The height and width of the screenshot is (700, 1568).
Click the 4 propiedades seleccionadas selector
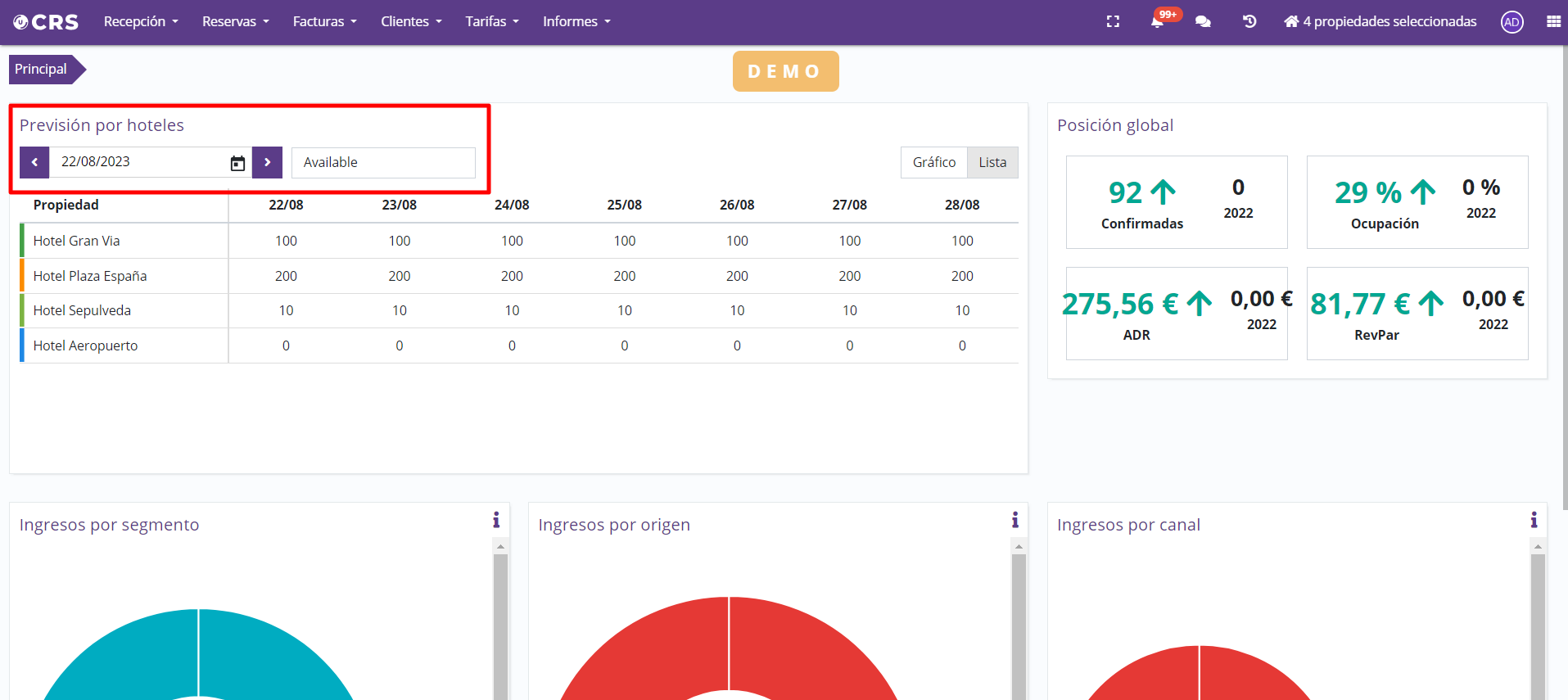pos(1380,22)
